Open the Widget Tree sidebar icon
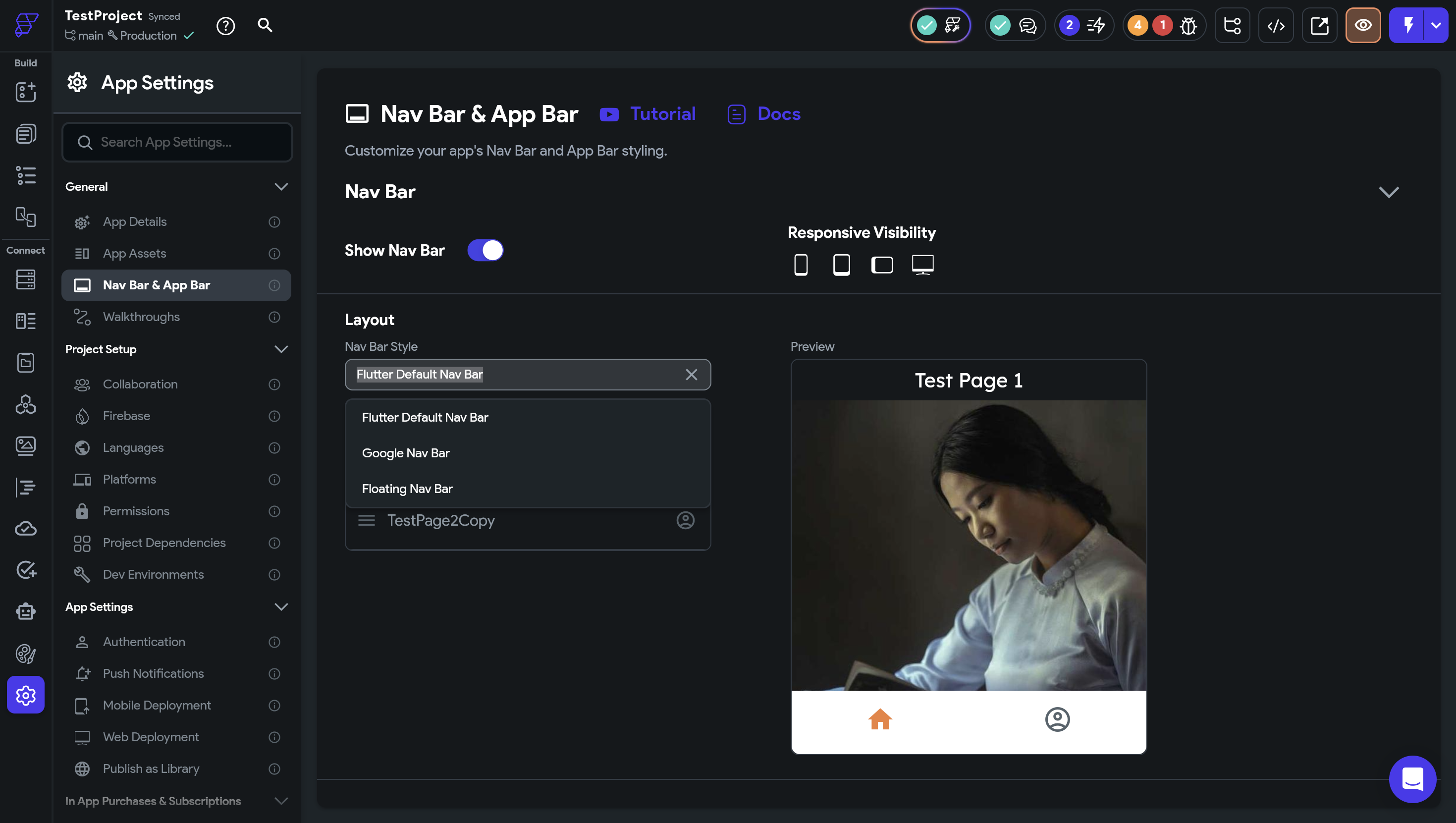 click(x=25, y=176)
